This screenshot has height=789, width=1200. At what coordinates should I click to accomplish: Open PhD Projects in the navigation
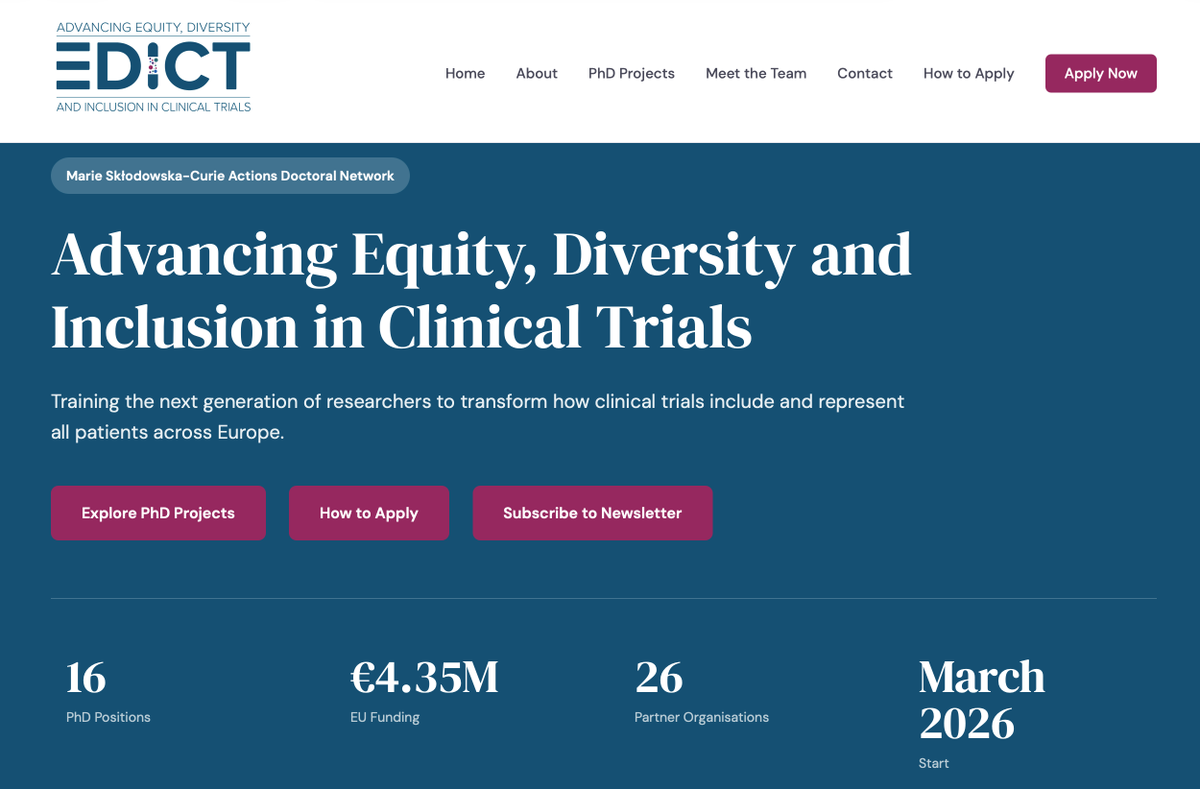pyautogui.click(x=631, y=73)
